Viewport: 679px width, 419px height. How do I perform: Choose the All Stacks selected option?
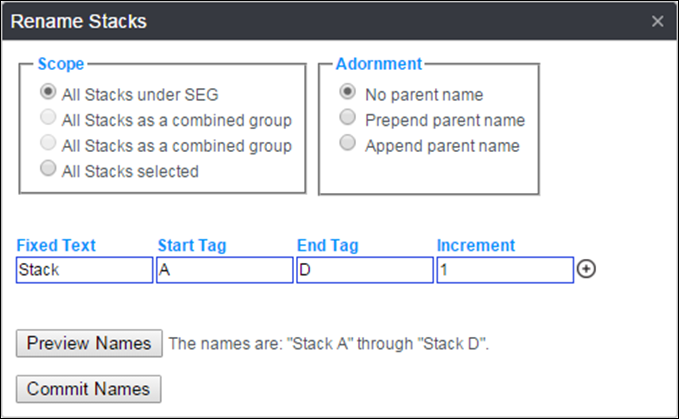[47, 170]
